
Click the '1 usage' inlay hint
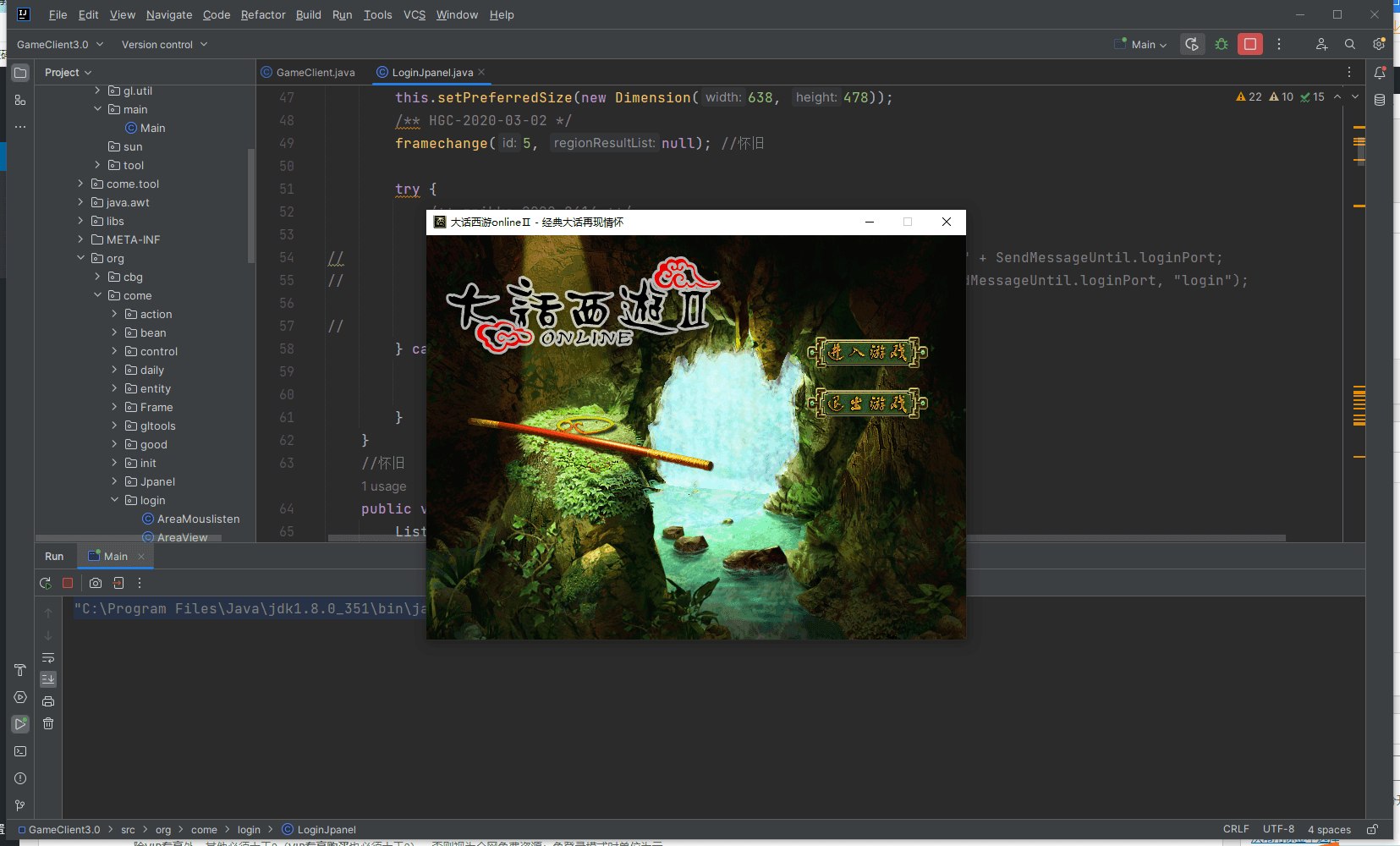click(384, 486)
